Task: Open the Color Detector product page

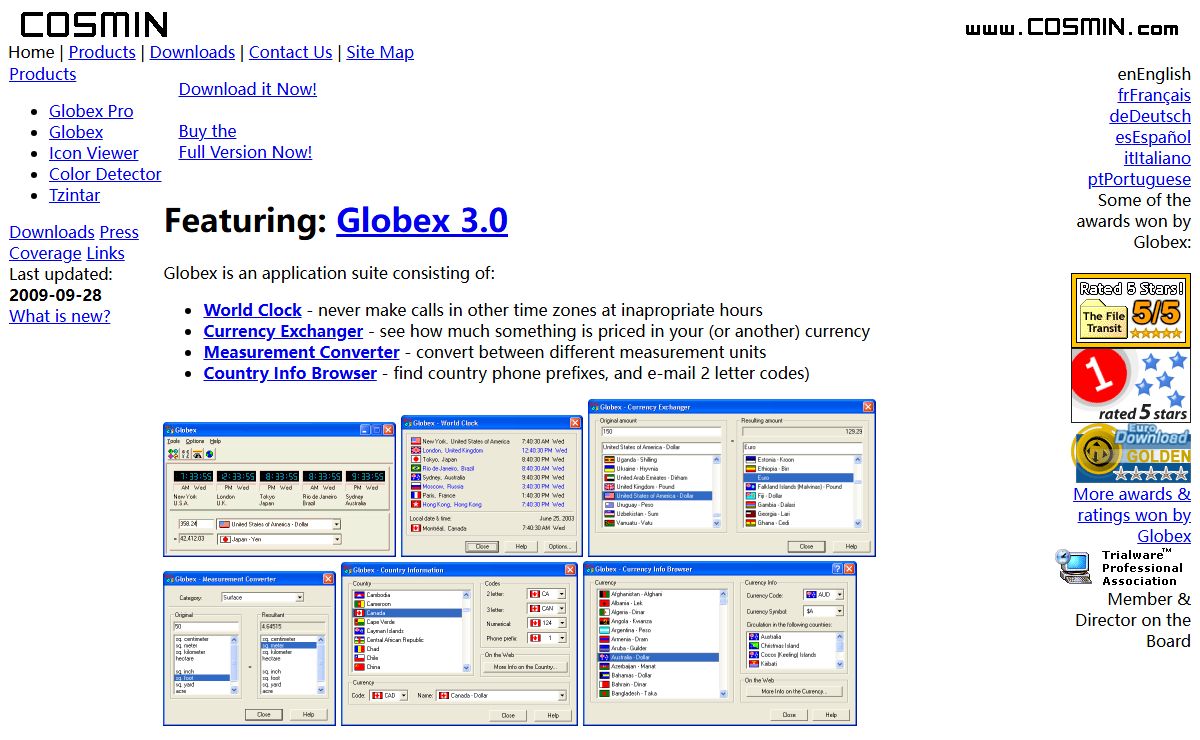Action: [105, 174]
